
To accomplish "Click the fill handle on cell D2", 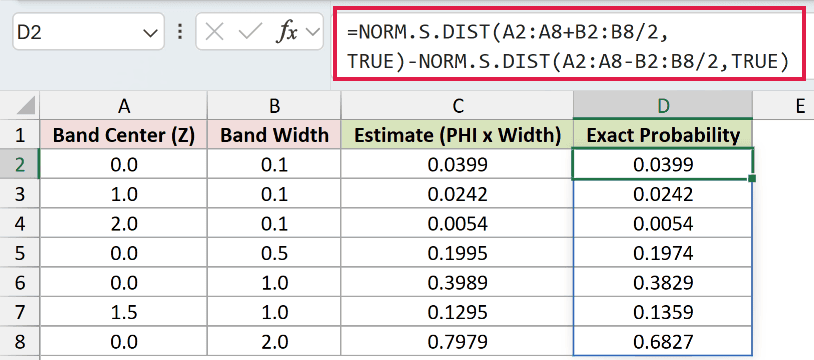I will coord(752,179).
